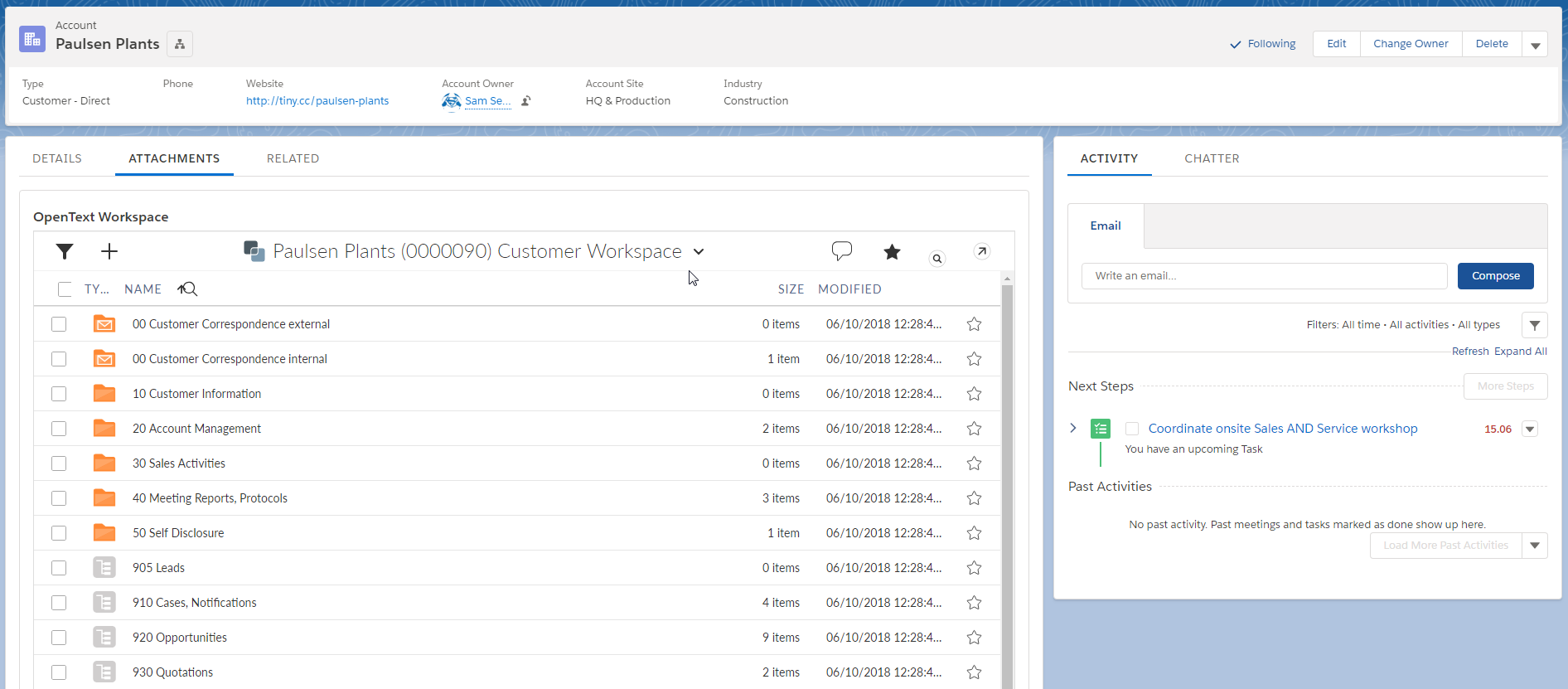
Task: Click the orange folder icon of 20 Account Management
Action: pyautogui.click(x=104, y=428)
